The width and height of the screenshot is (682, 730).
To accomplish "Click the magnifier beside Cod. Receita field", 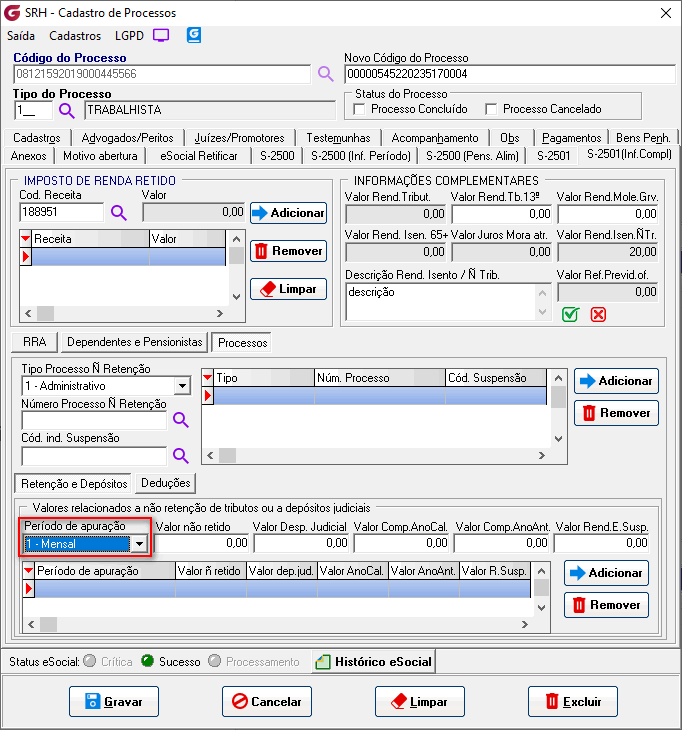I will pyautogui.click(x=118, y=212).
